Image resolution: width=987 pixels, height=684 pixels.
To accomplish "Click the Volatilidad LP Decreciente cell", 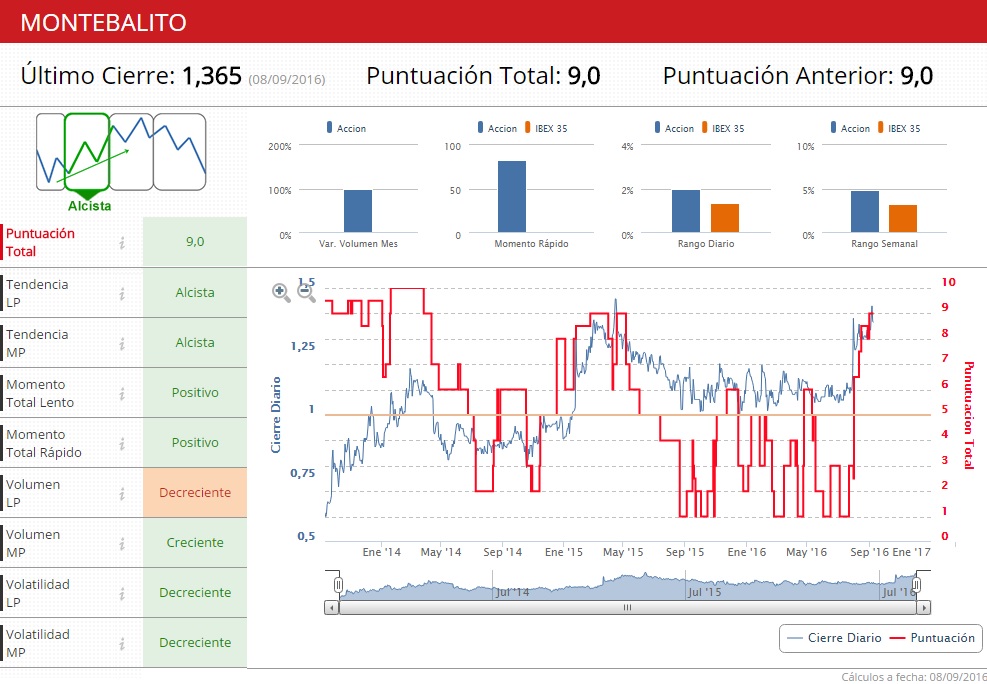I will [195, 593].
